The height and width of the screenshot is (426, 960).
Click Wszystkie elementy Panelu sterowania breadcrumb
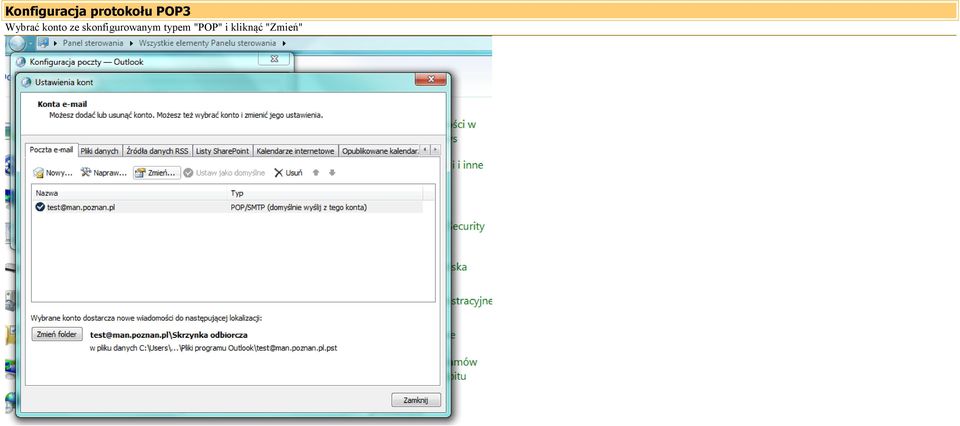[208, 43]
